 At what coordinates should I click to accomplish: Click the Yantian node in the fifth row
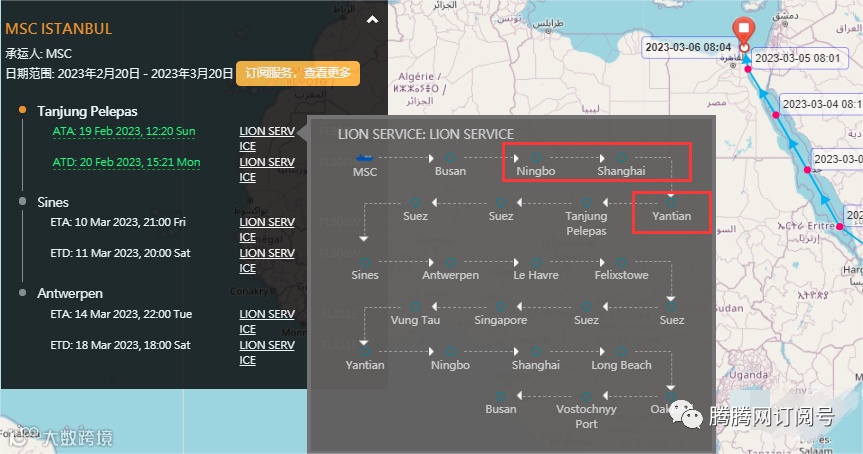point(365,351)
